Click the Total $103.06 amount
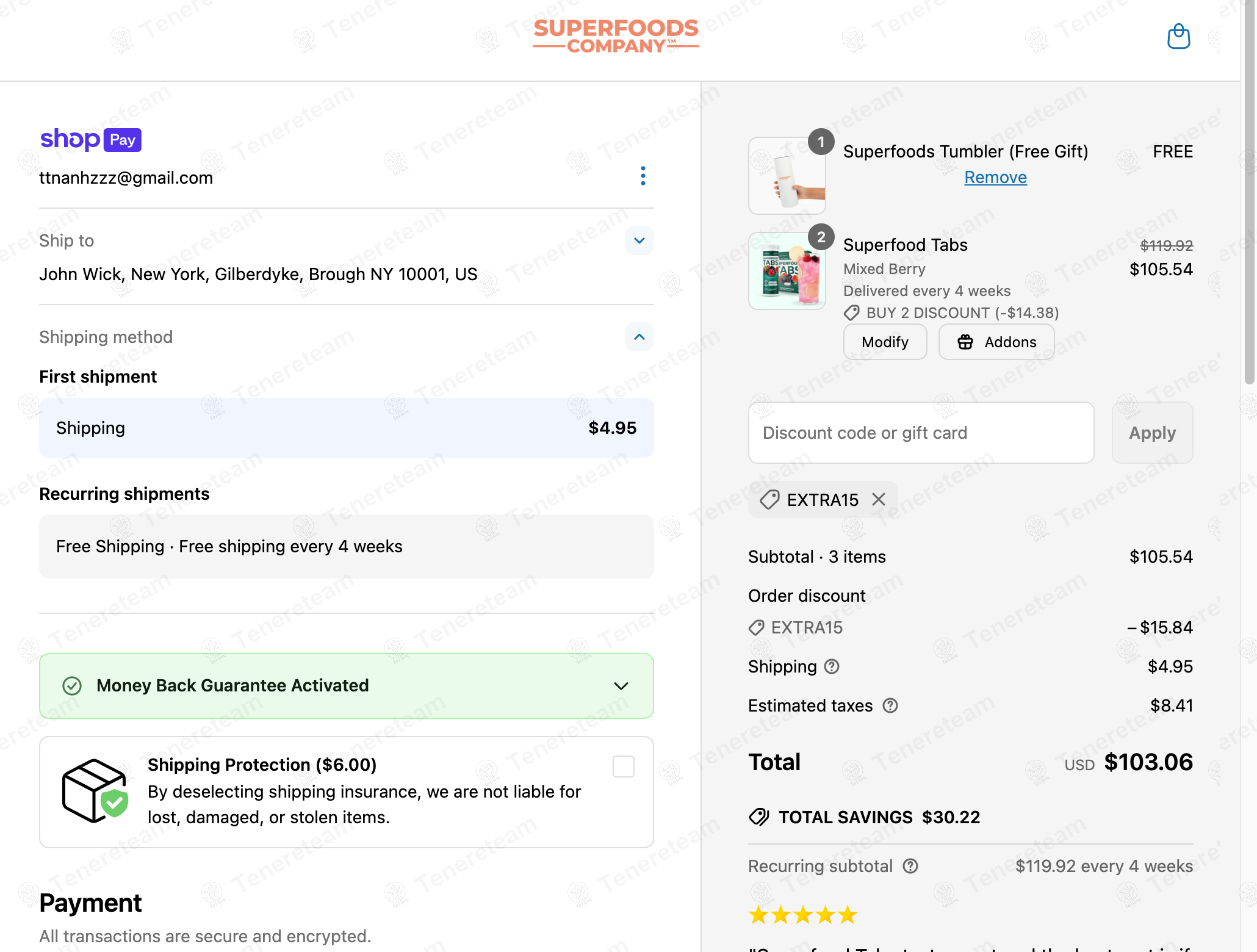 click(x=1148, y=762)
